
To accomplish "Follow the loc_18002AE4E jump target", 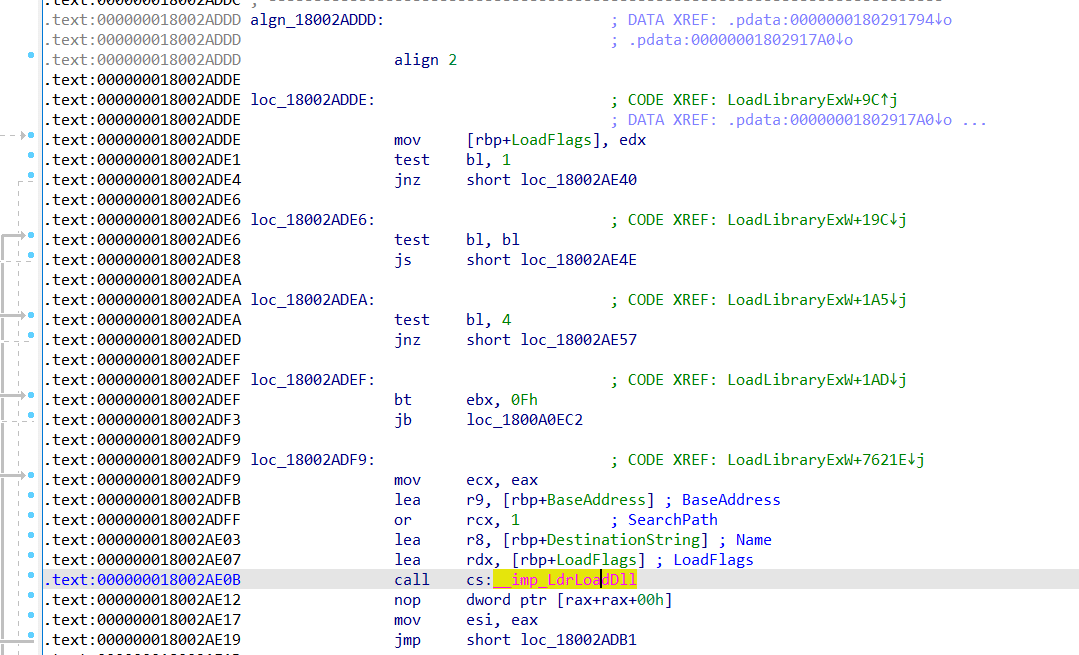I will [579, 259].
